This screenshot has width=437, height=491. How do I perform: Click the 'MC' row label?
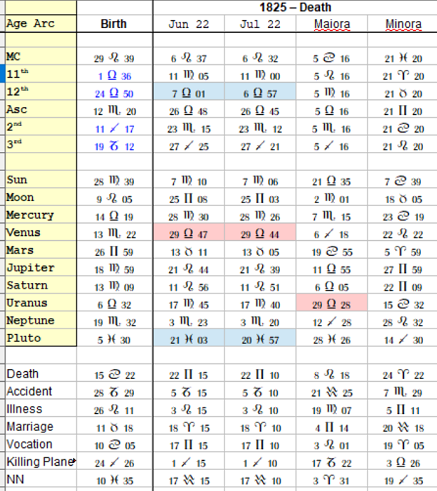point(13,56)
